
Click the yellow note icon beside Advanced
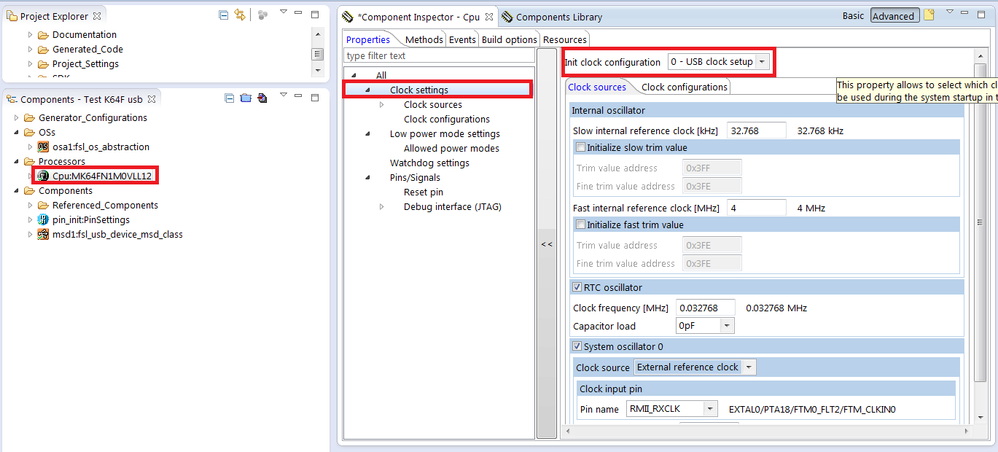point(929,15)
